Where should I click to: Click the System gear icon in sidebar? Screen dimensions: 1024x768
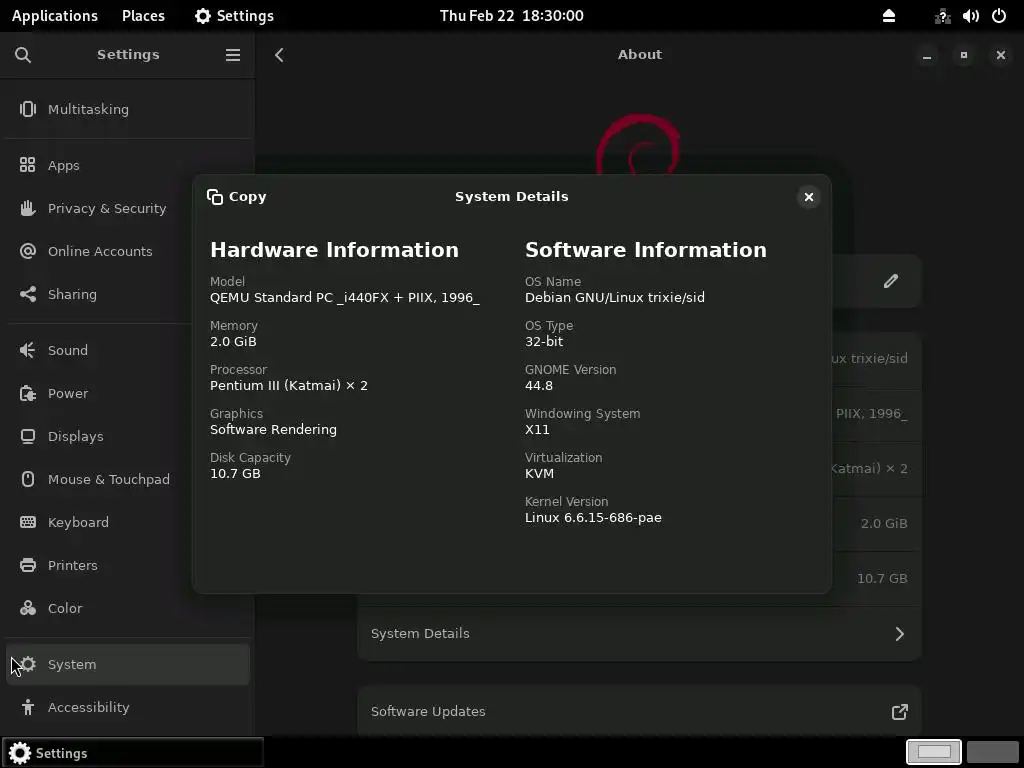tap(28, 665)
